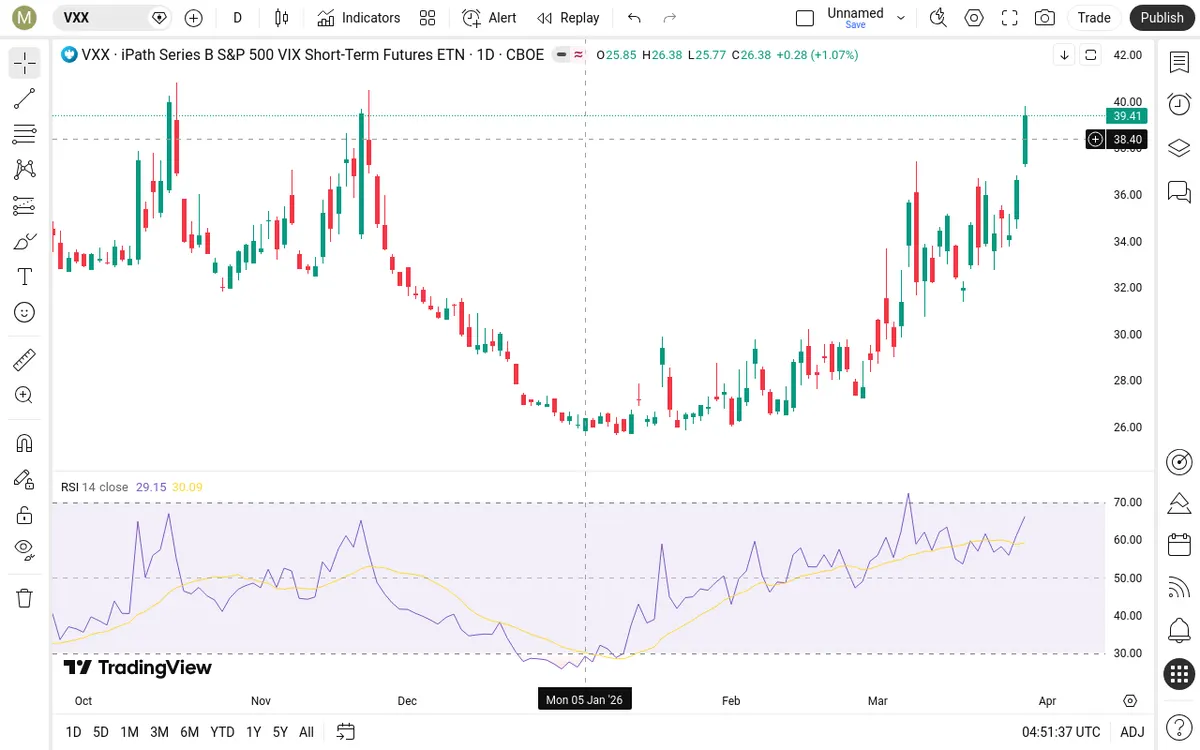Click the Publish button
The width and height of the screenshot is (1200, 750).
1162,17
